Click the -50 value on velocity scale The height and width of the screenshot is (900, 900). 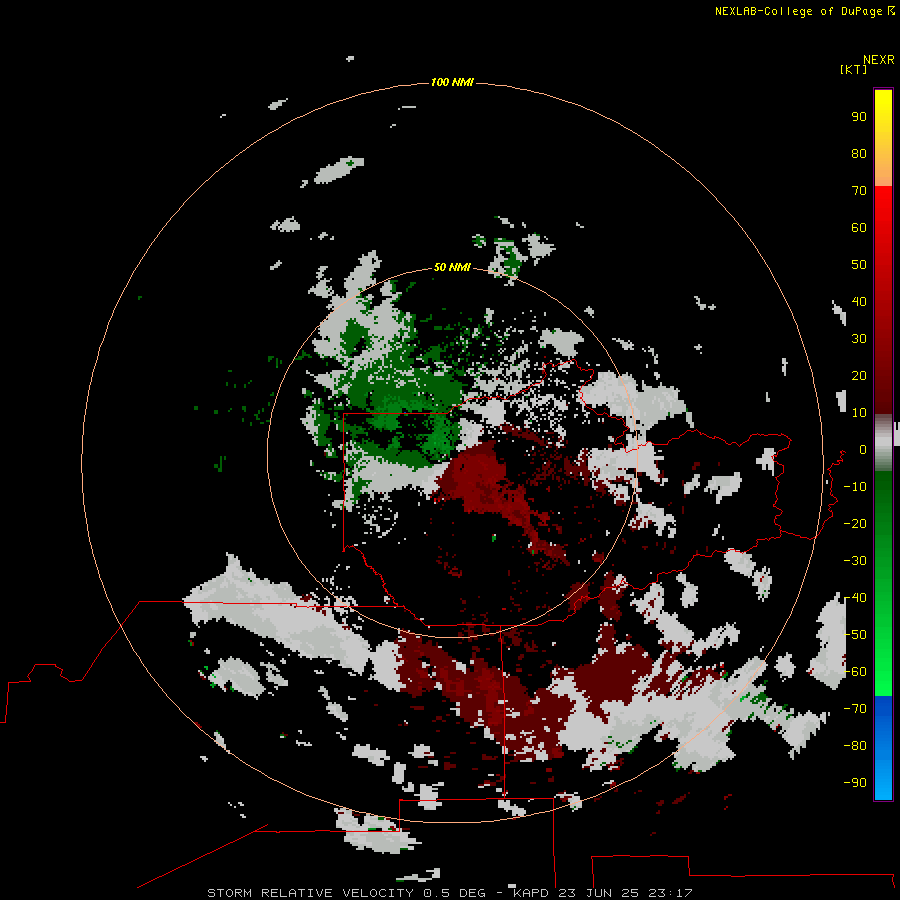(855, 635)
